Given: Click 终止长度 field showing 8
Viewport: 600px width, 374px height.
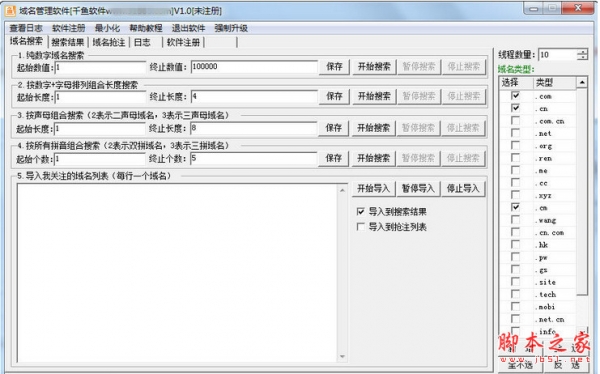Looking at the screenshot, I should (x=253, y=128).
